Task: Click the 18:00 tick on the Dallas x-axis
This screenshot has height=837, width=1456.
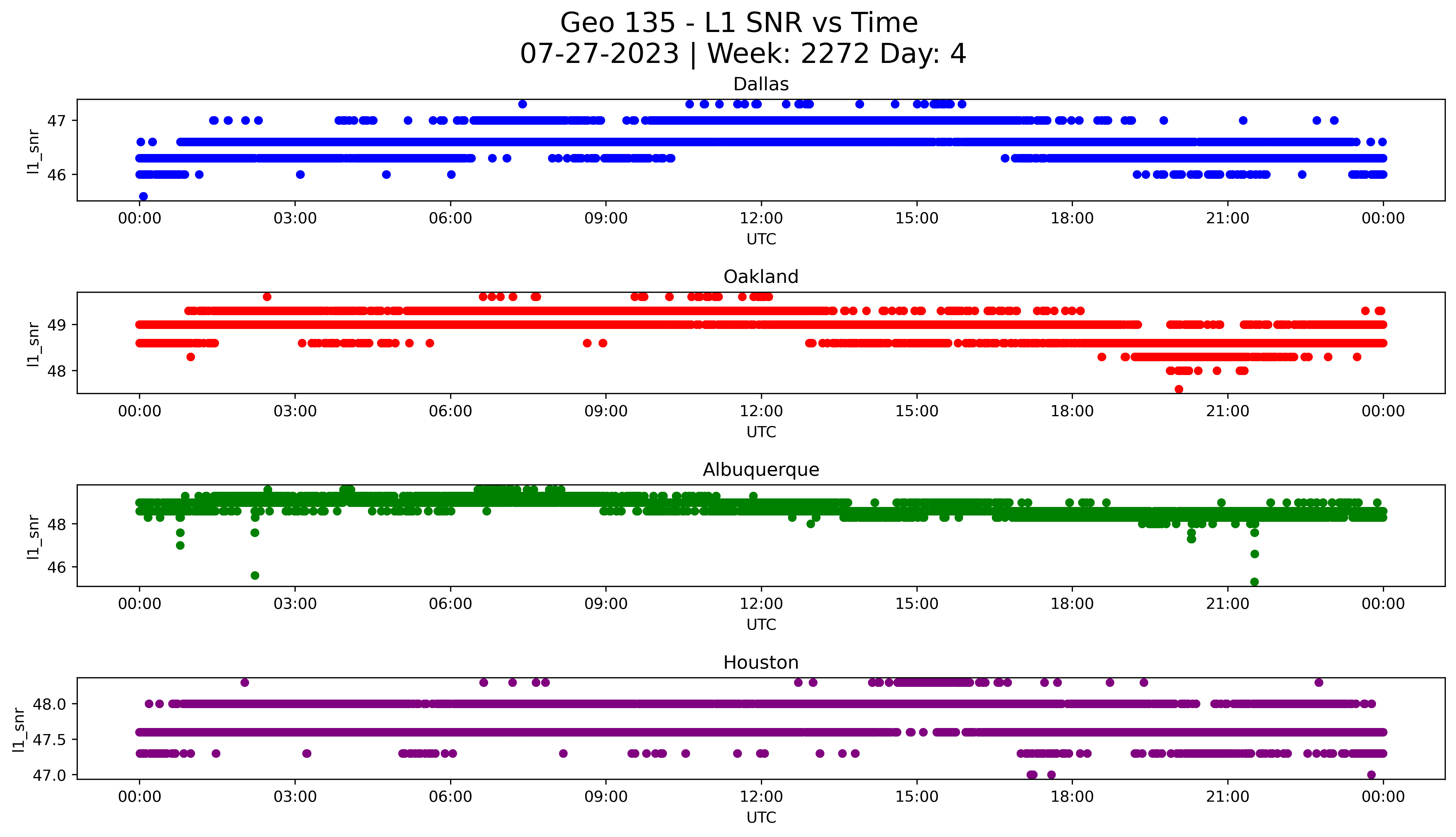Action: coord(1072,219)
